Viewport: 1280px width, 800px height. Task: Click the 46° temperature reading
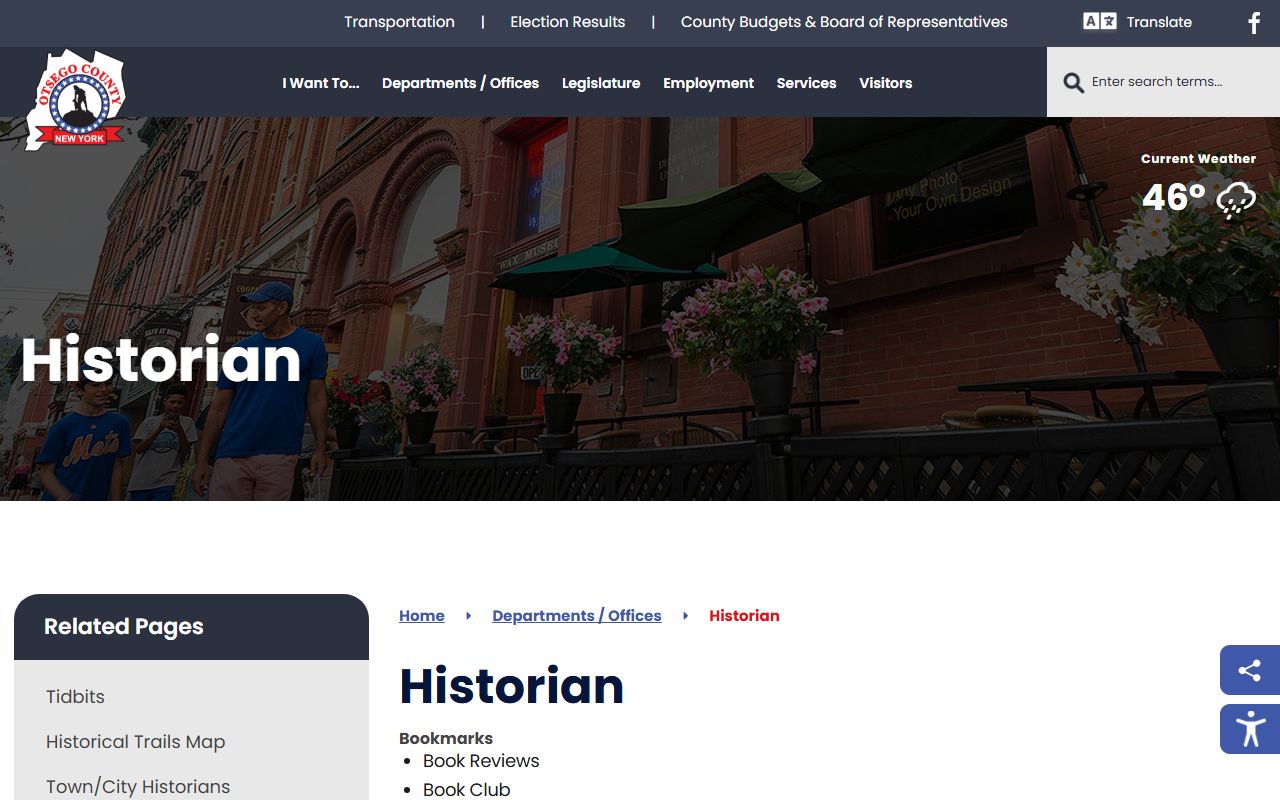pos(1174,198)
